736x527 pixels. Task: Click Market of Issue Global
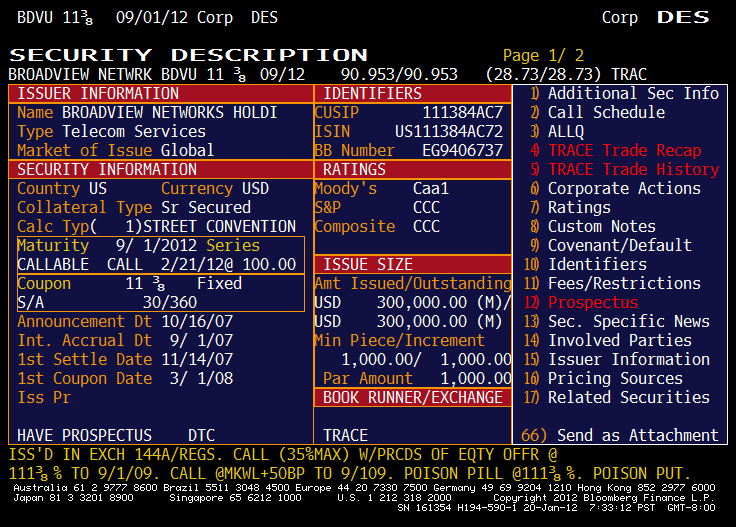click(187, 151)
